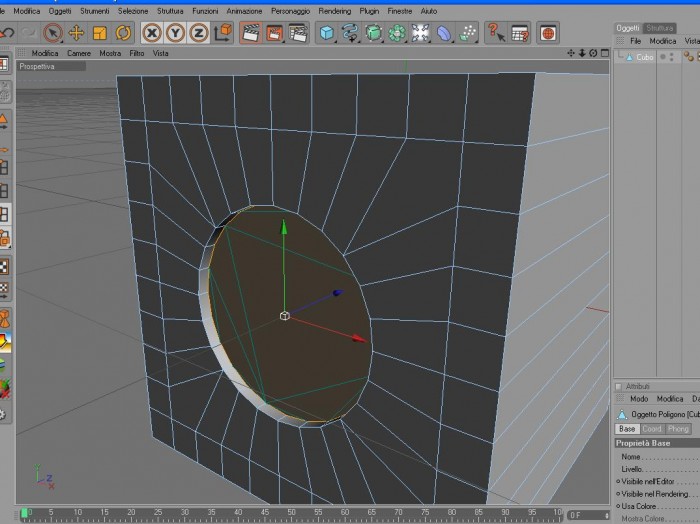Pick the Rotate tool icon

pyautogui.click(x=123, y=33)
